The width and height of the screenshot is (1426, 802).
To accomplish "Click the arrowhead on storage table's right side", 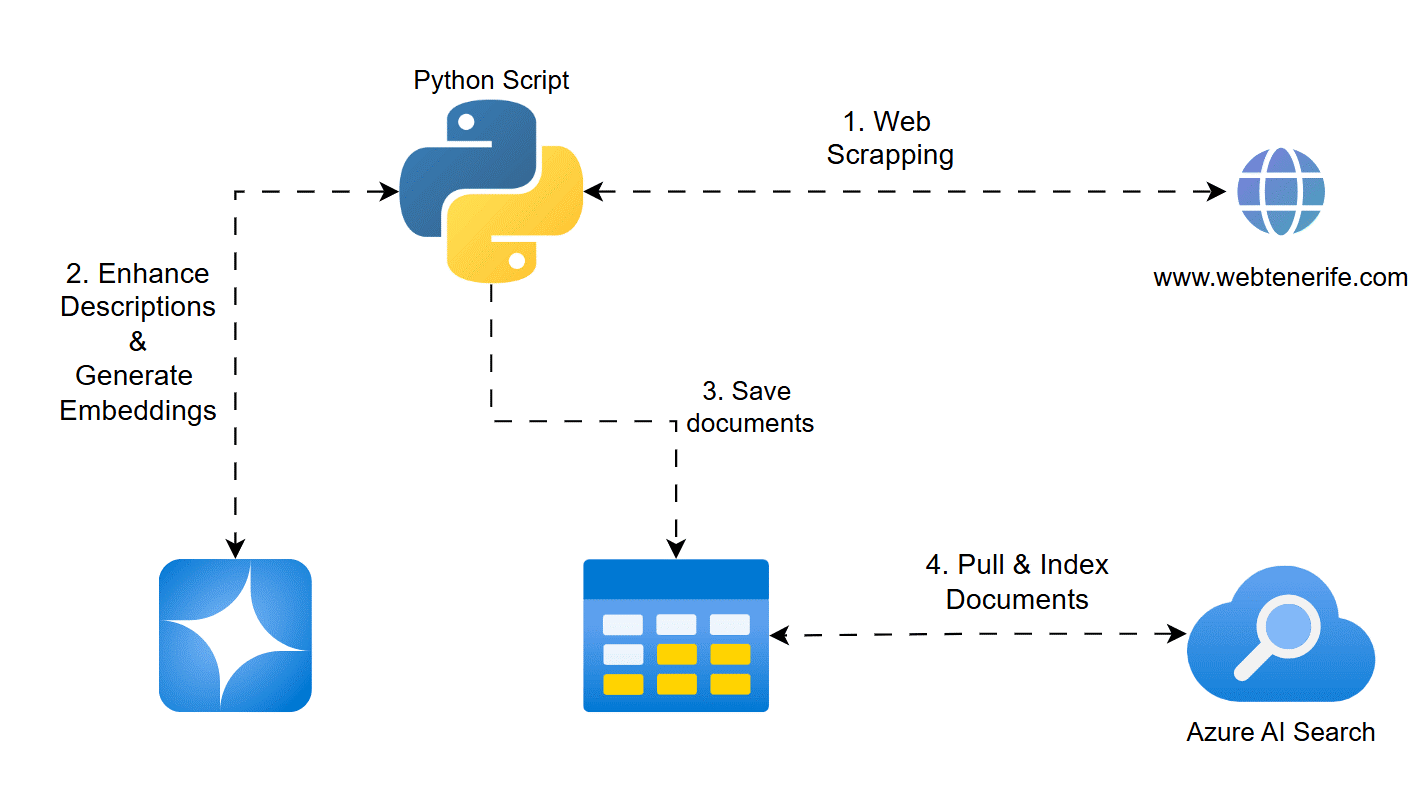I will tap(780, 634).
